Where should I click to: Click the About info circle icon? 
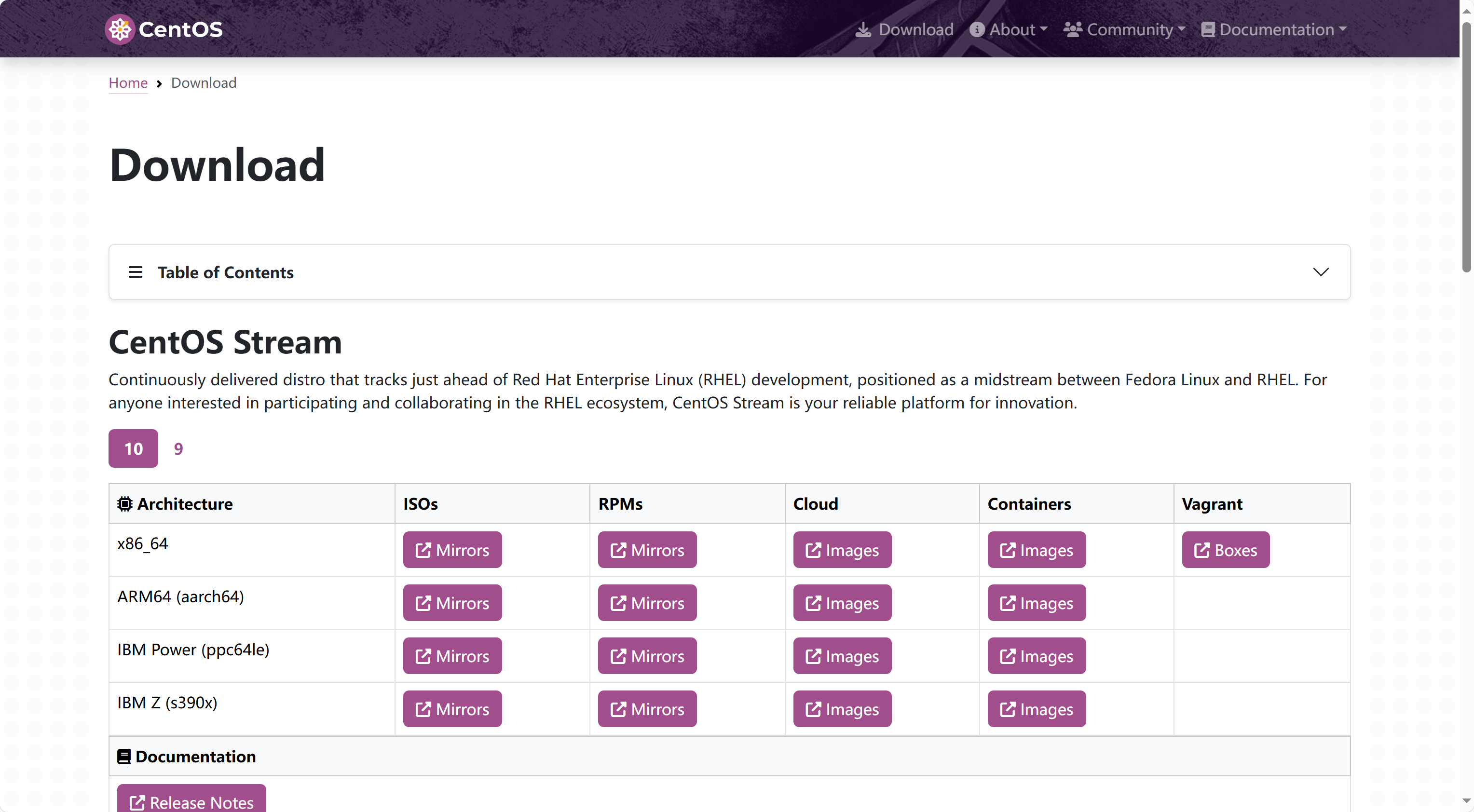[977, 30]
